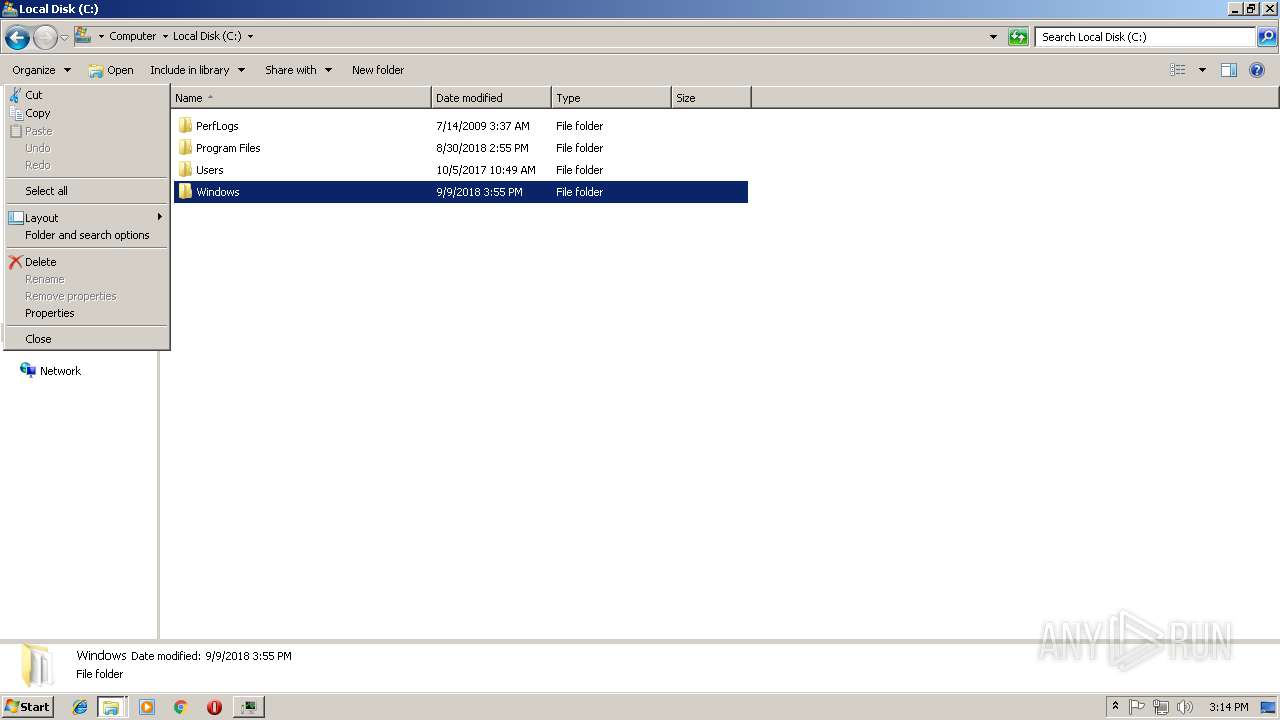
Task: Choose Copy from the Organize menu
Action: click(x=86, y=113)
